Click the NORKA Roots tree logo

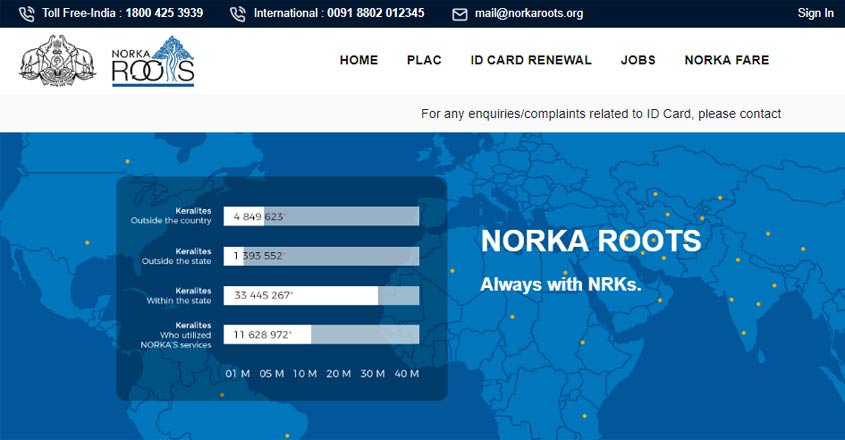[153, 61]
